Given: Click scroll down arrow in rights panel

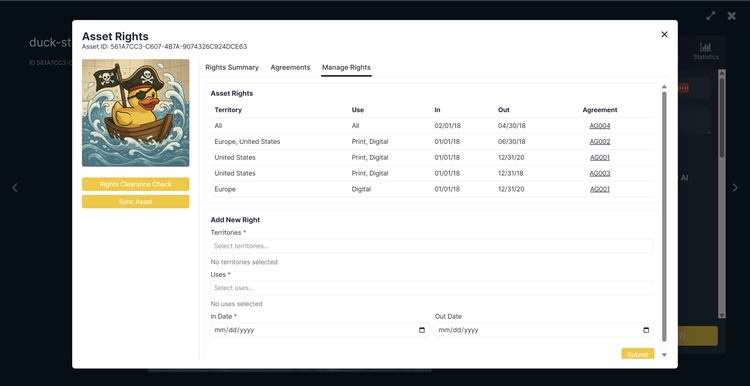Looking at the screenshot, I should [664, 355].
